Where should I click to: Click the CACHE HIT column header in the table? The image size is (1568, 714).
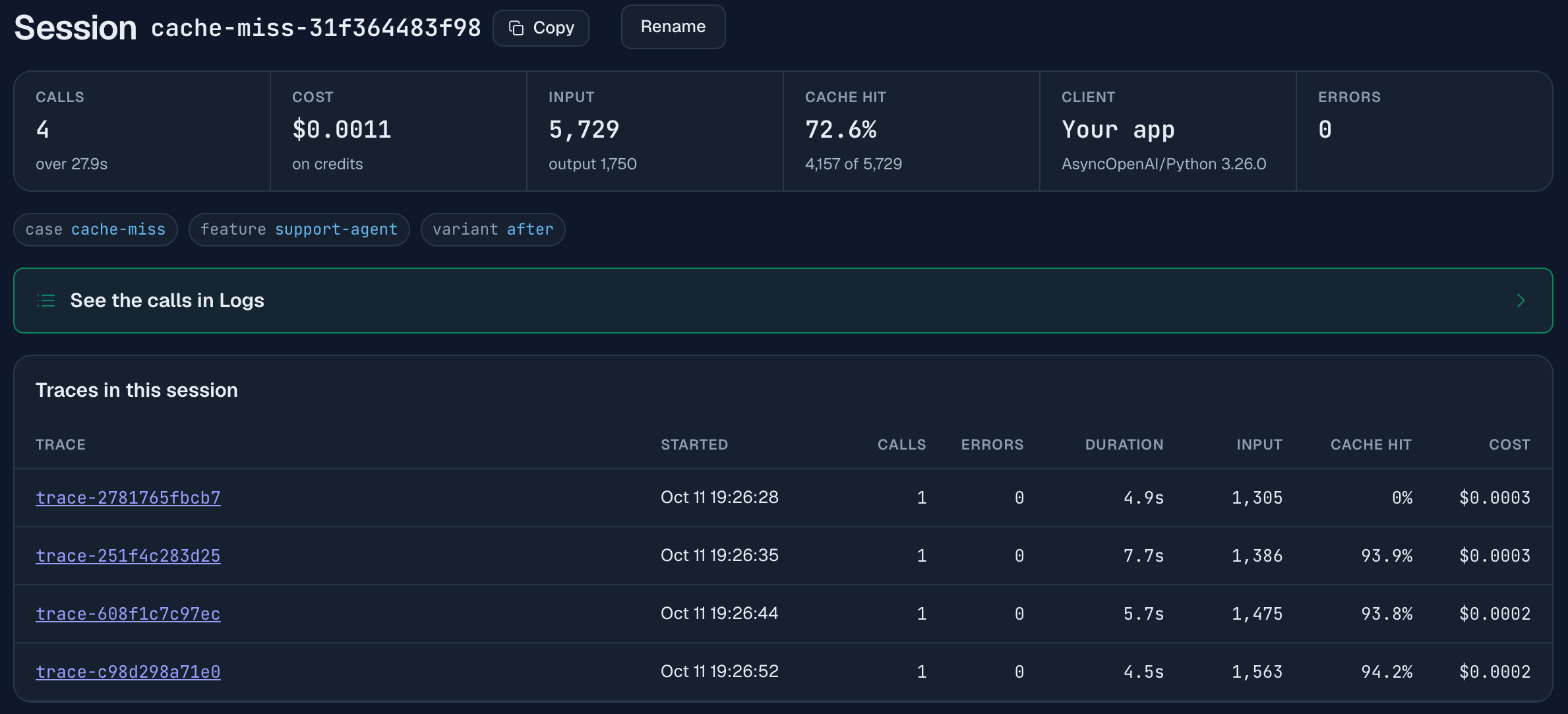(1371, 445)
